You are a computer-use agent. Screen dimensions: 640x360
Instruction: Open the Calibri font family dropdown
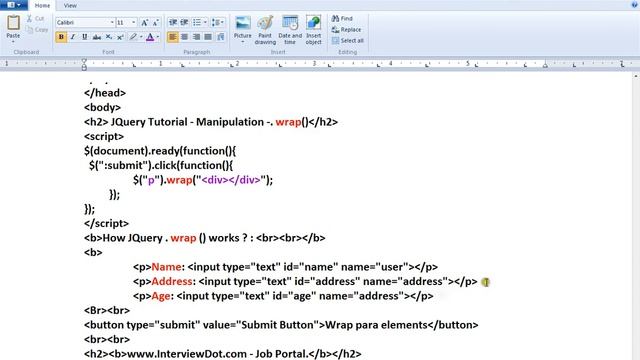[112, 22]
